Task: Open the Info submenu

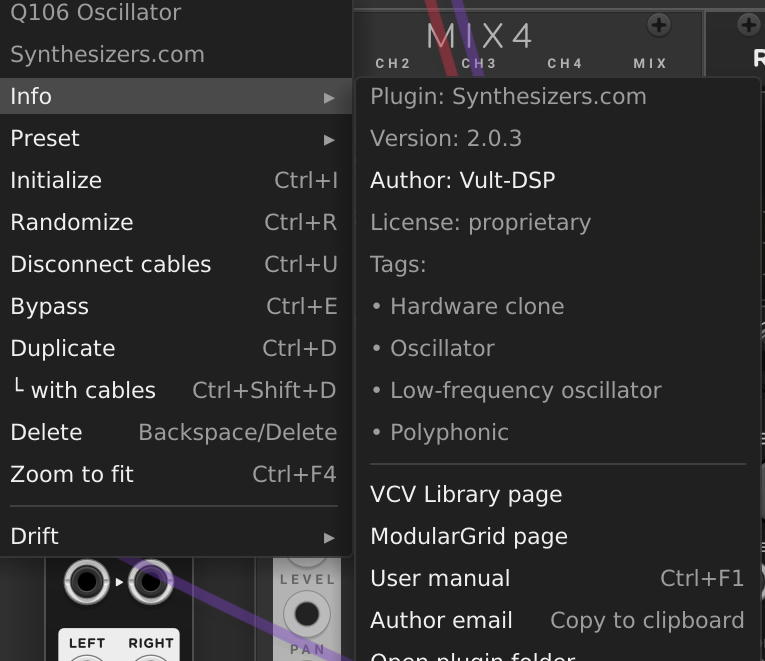Action: 176,96
